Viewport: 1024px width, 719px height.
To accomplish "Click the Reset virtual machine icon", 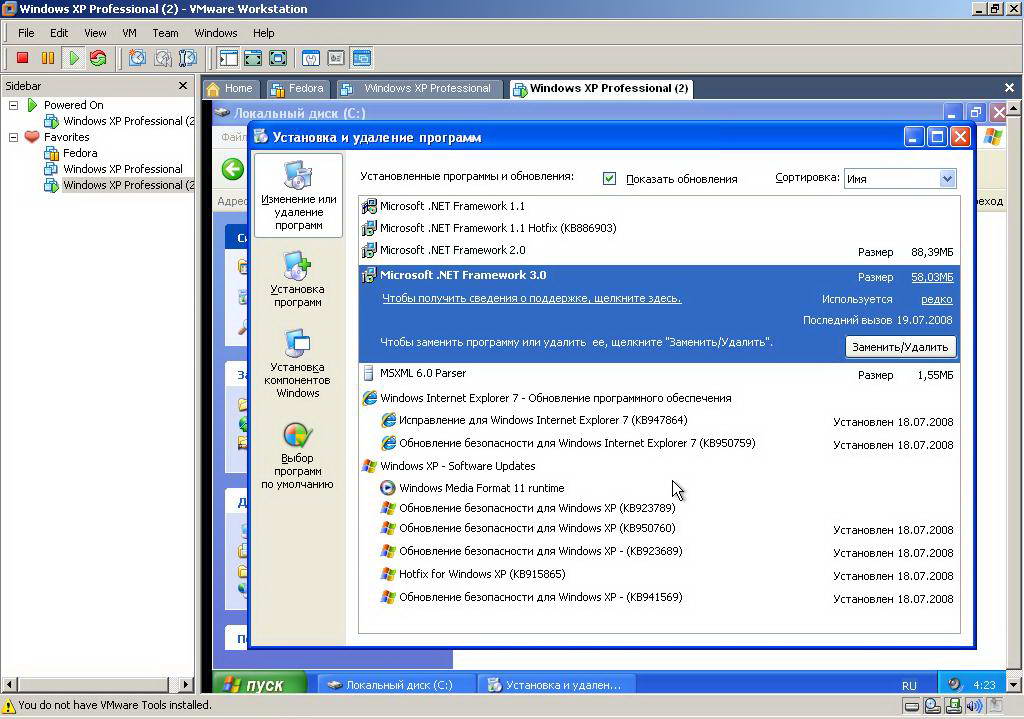I will 98,59.
